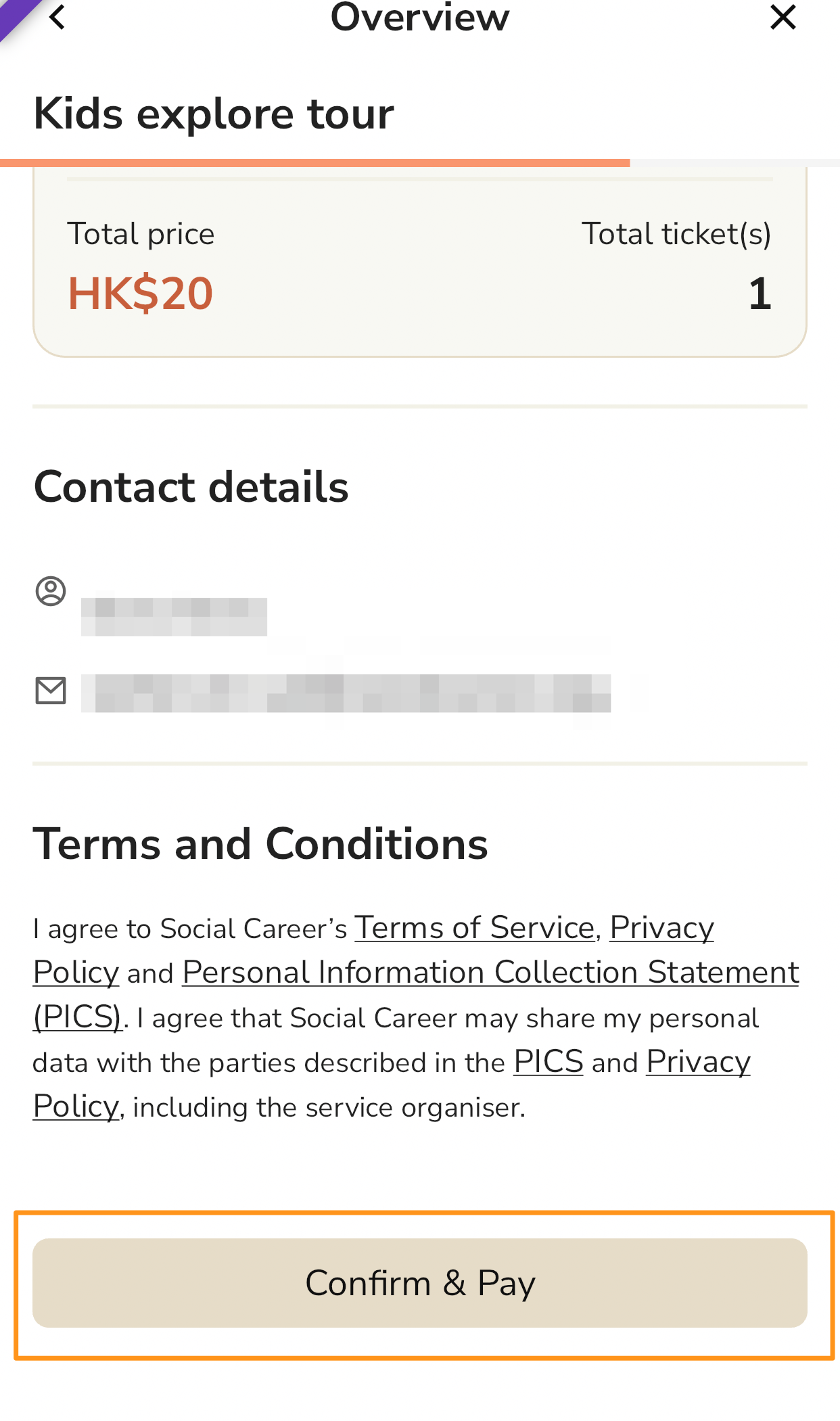This screenshot has width=840, height=1421.
Task: Select the blurred contact name field
Action: (174, 617)
